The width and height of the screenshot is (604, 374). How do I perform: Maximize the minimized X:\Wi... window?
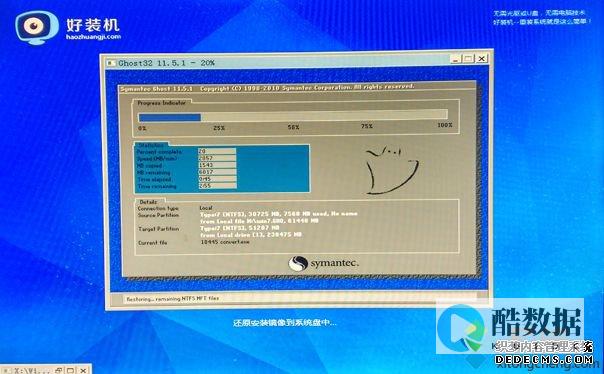click(x=70, y=371)
